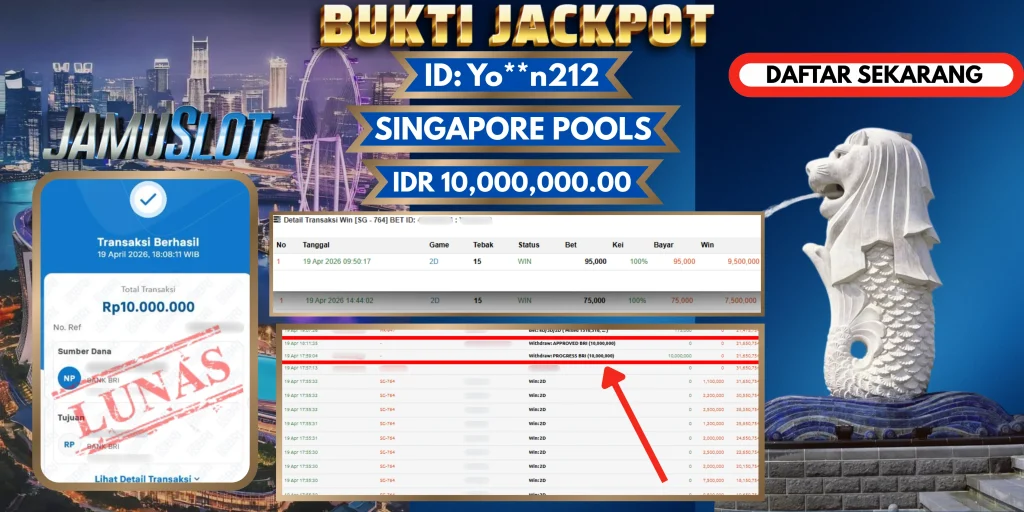Click the small table icon beside Detail Transaksi
Viewport: 1024px width, 512px height.
[x=277, y=220]
